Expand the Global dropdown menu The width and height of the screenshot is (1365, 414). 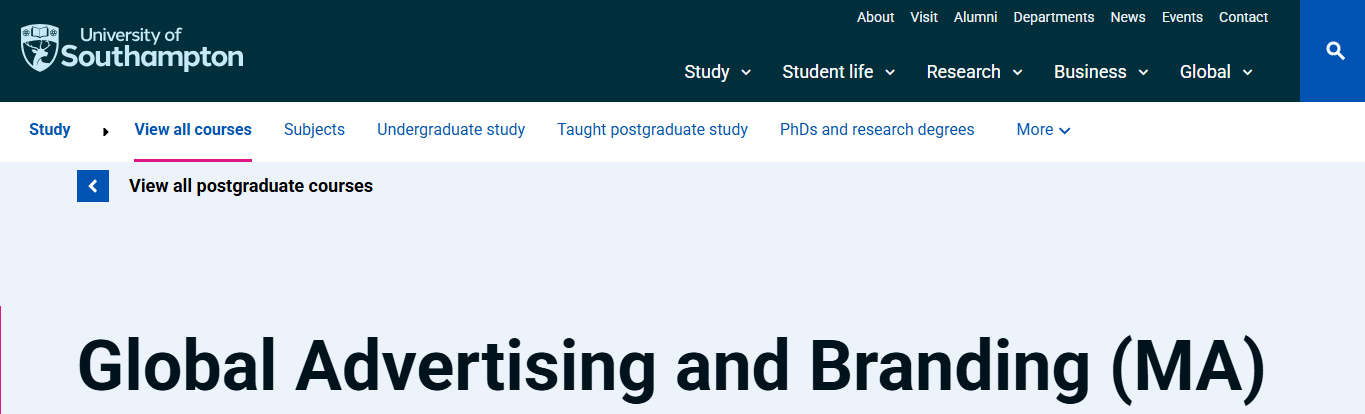[1217, 72]
